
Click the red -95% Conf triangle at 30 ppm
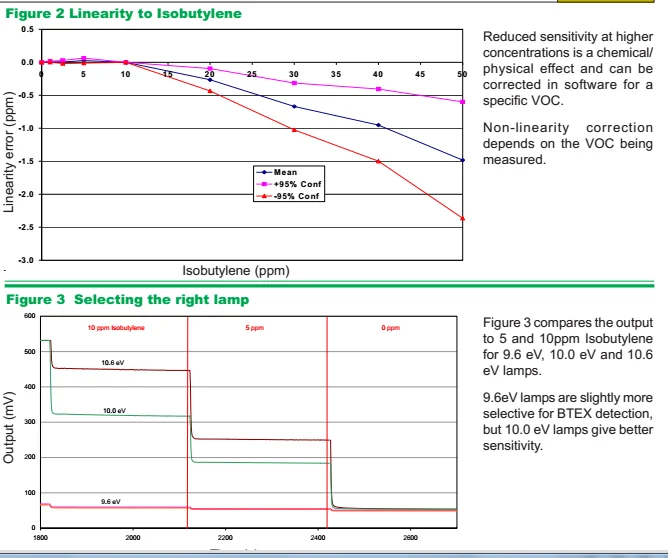pos(294,130)
